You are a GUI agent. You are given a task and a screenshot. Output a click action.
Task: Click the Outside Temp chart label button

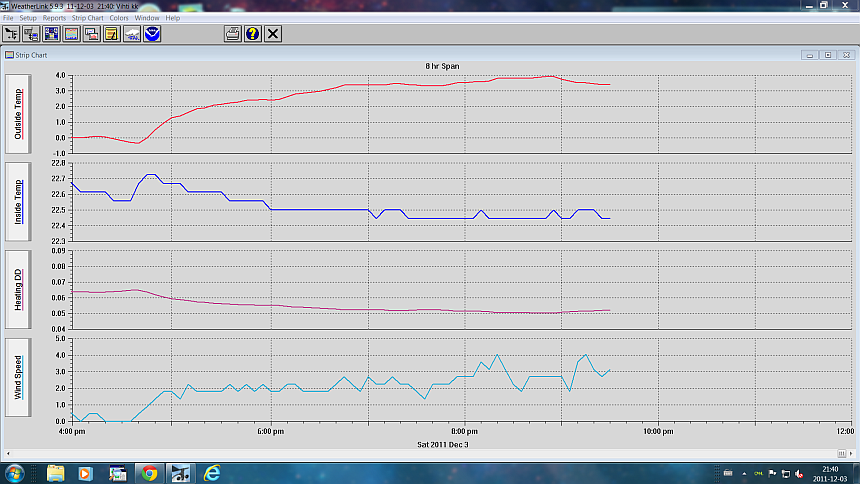pyautogui.click(x=18, y=114)
